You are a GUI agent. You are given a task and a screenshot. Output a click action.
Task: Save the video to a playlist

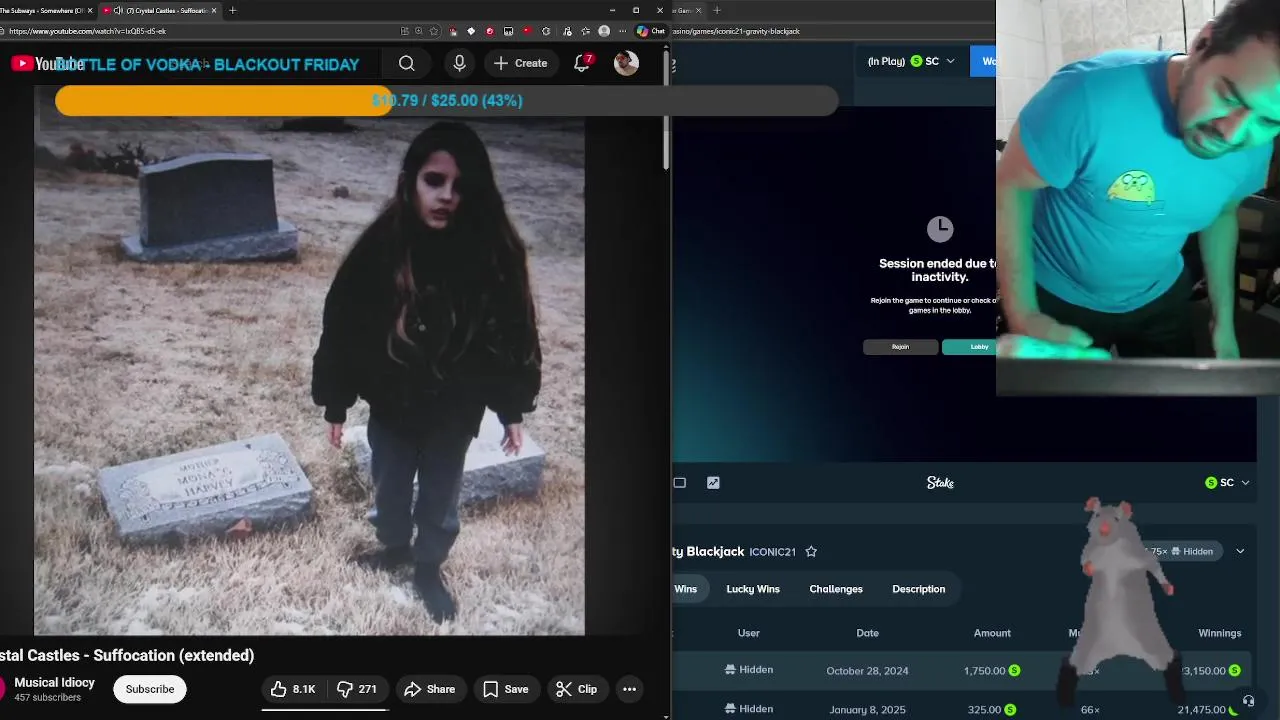point(506,689)
